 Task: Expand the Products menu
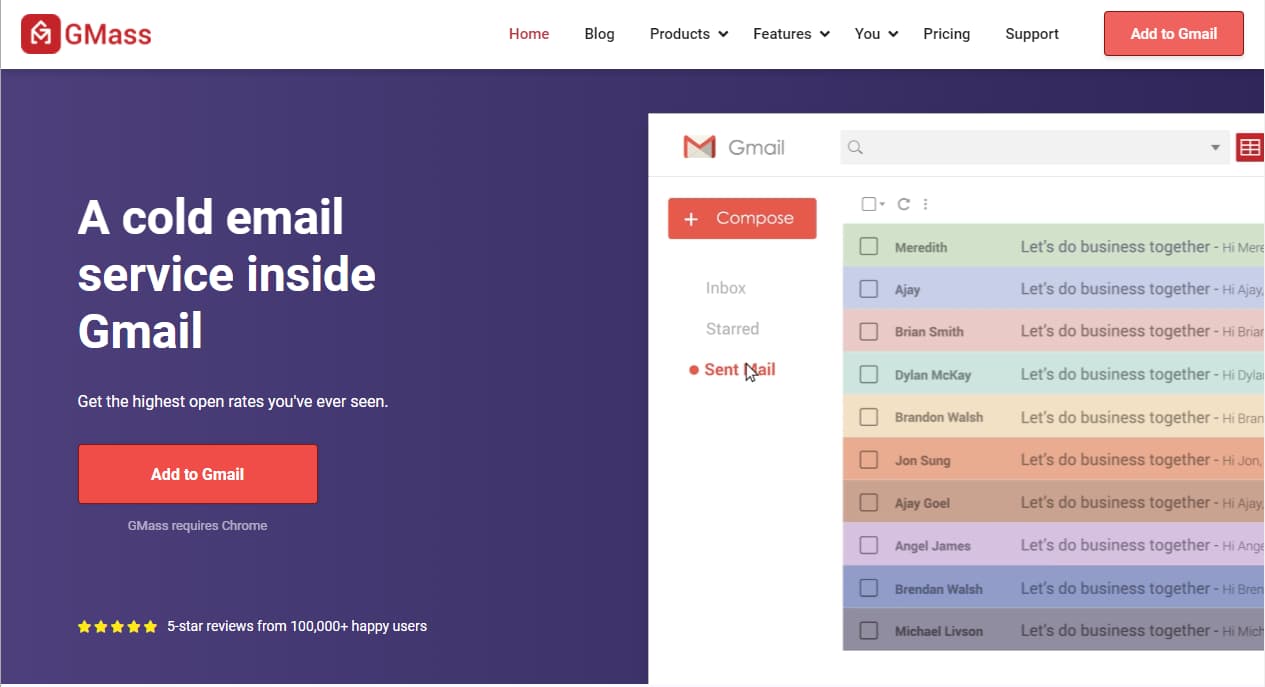tap(688, 34)
